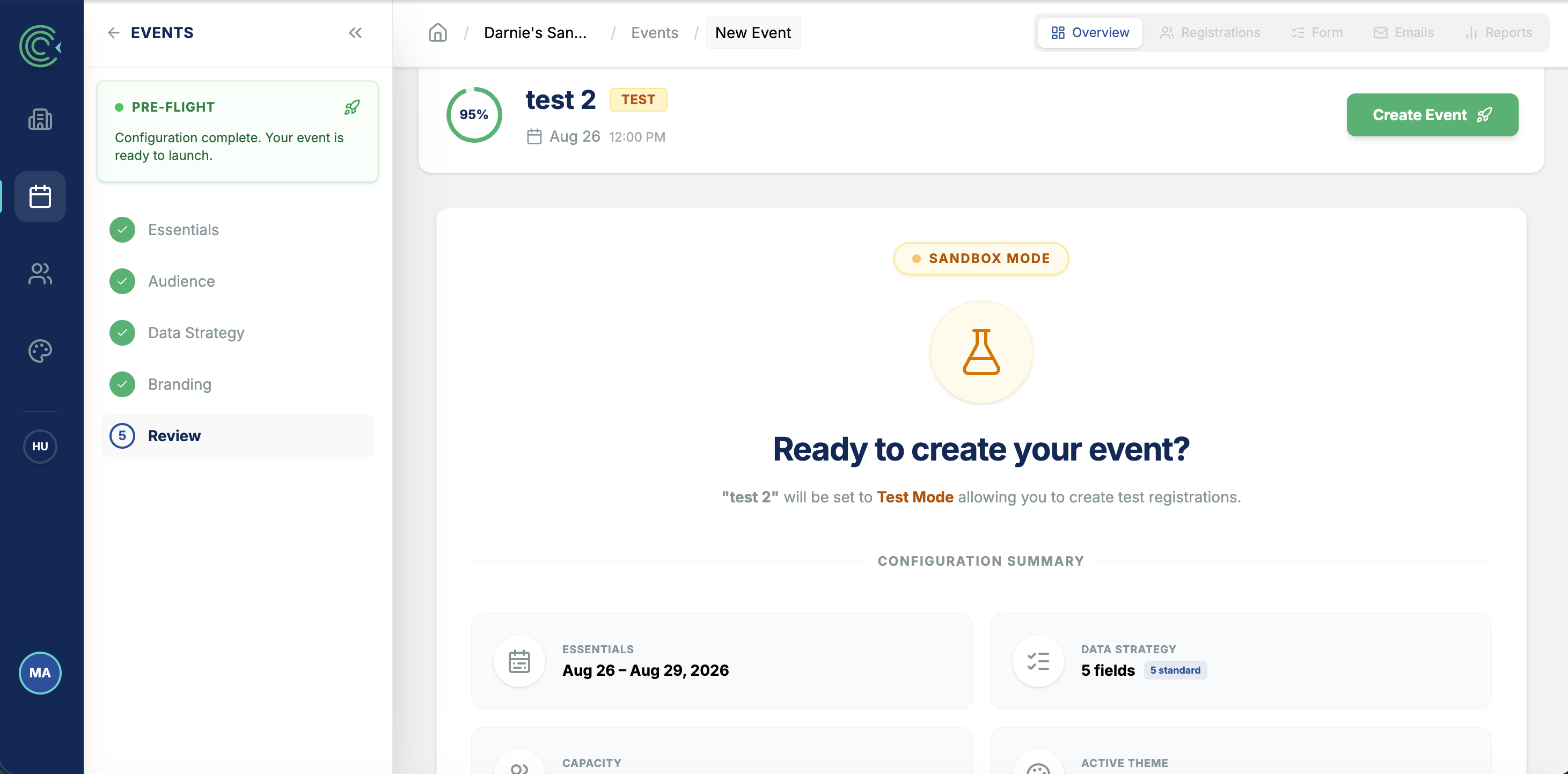Screen dimensions: 1568x774
Task: Click the Data Strategy checklist icon
Action: click(x=1038, y=661)
